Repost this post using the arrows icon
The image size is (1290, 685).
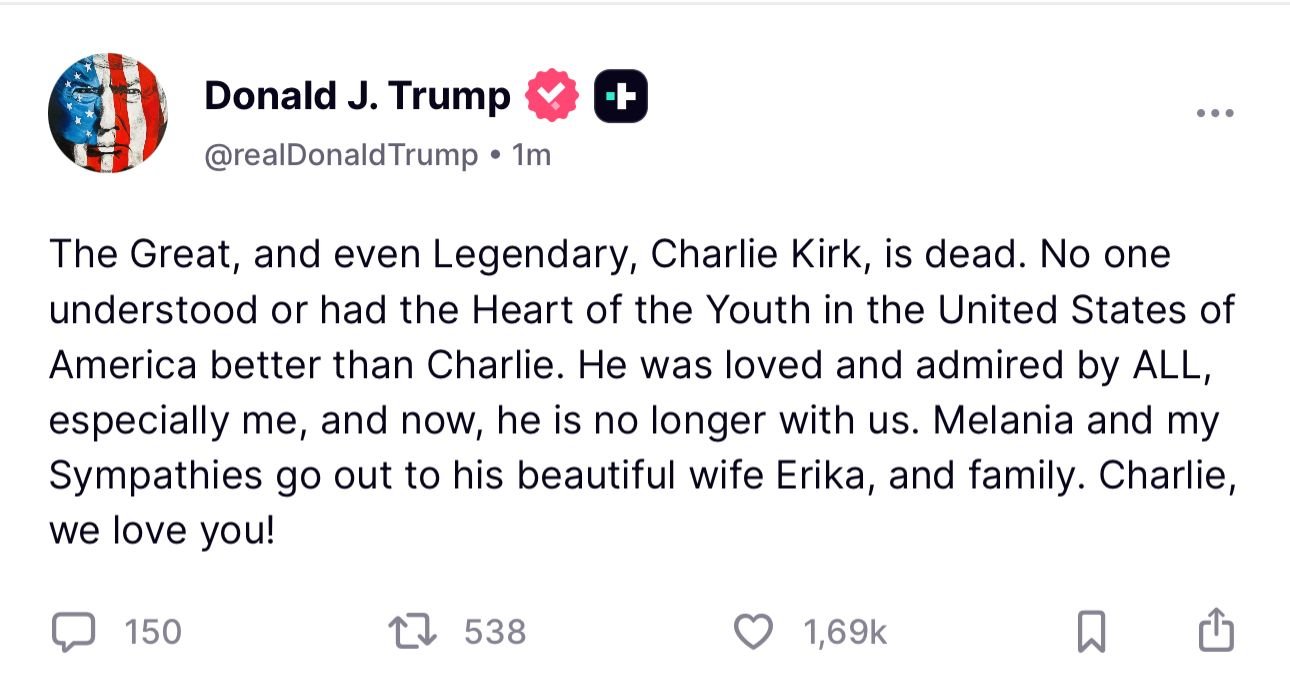pos(410,632)
